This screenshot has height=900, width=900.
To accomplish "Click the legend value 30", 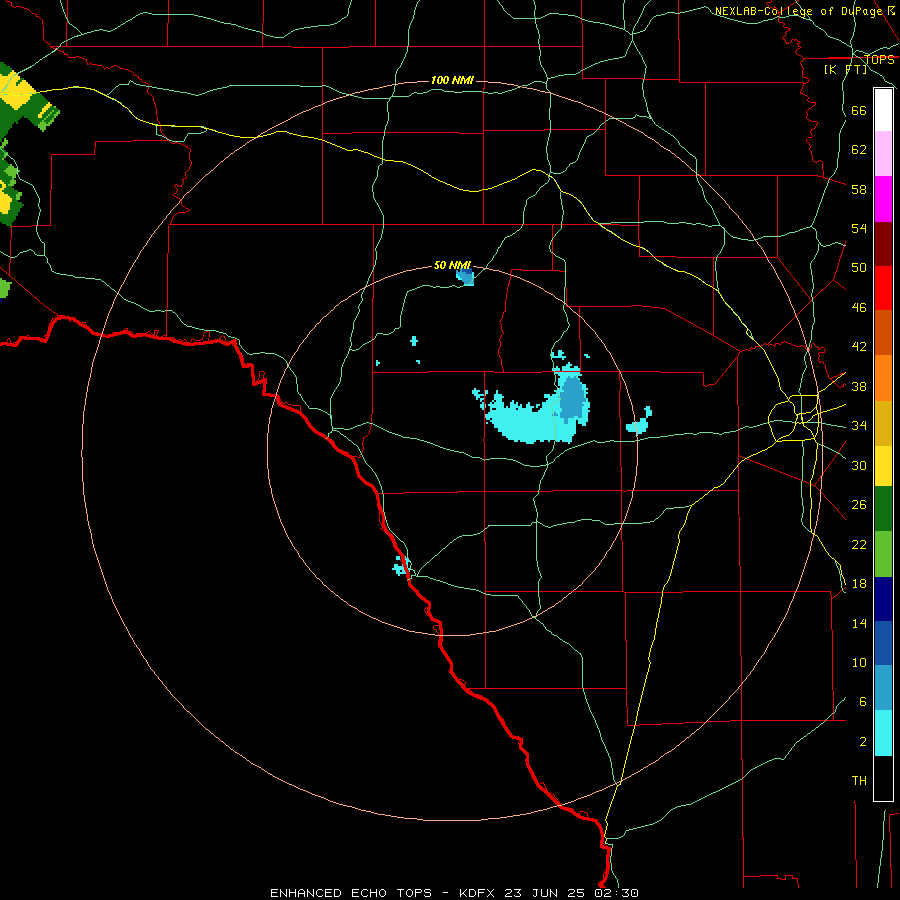I will point(859,465).
